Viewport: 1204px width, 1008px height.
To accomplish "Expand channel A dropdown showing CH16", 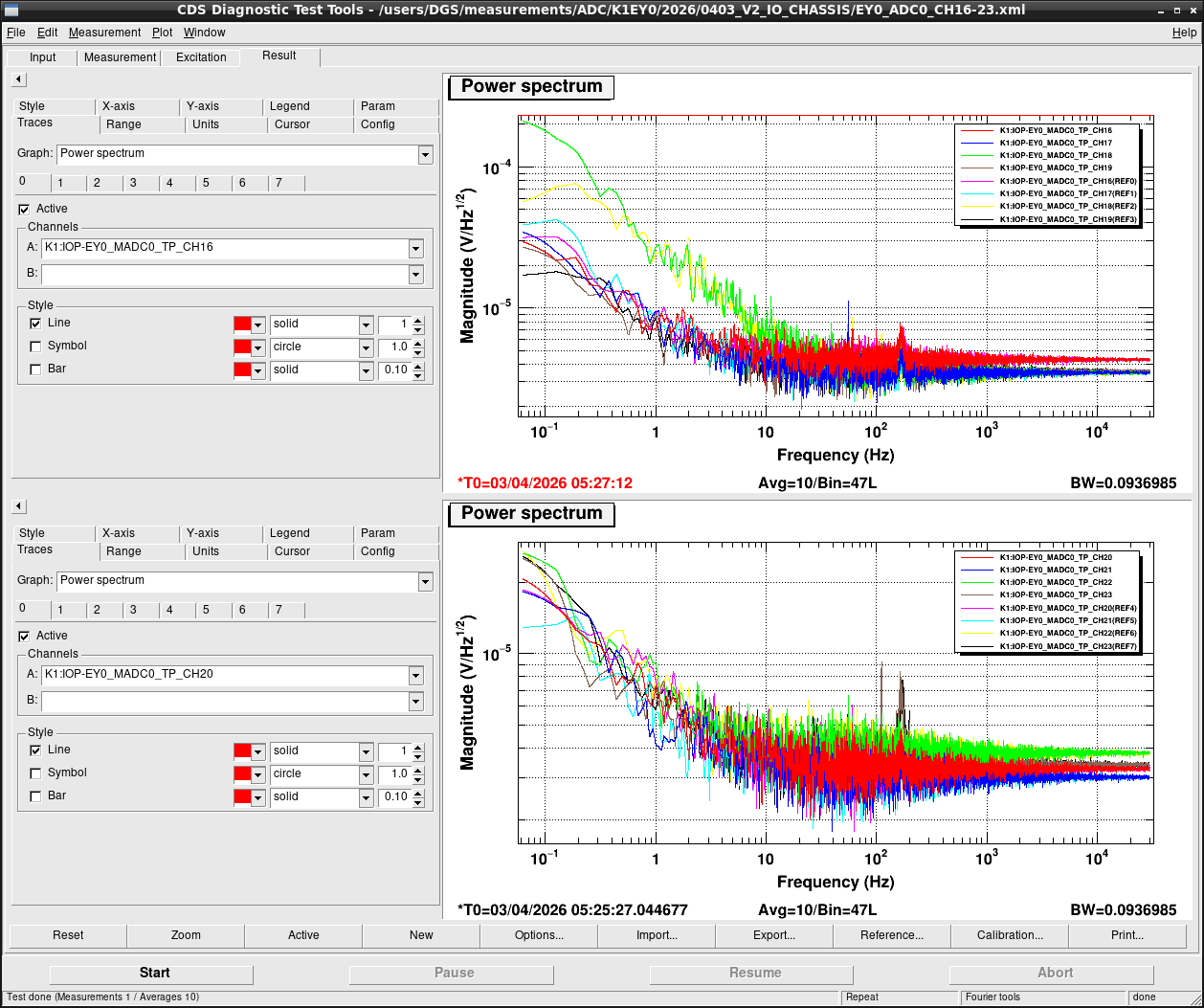I will point(415,249).
